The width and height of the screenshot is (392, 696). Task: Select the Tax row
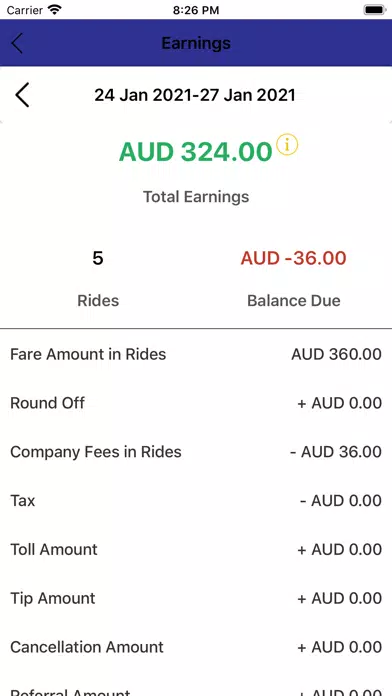(x=196, y=501)
